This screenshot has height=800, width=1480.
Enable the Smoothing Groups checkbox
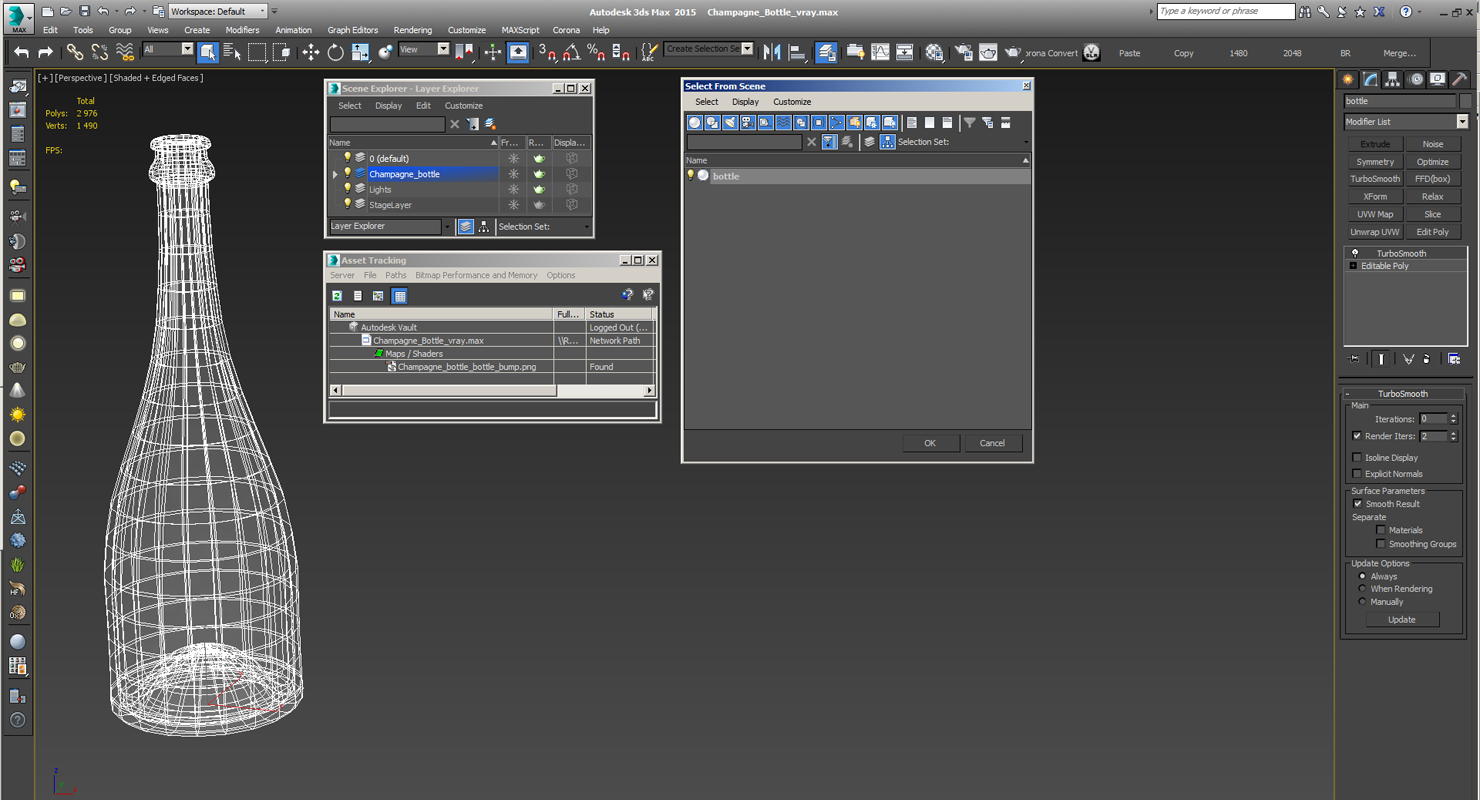click(1381, 544)
